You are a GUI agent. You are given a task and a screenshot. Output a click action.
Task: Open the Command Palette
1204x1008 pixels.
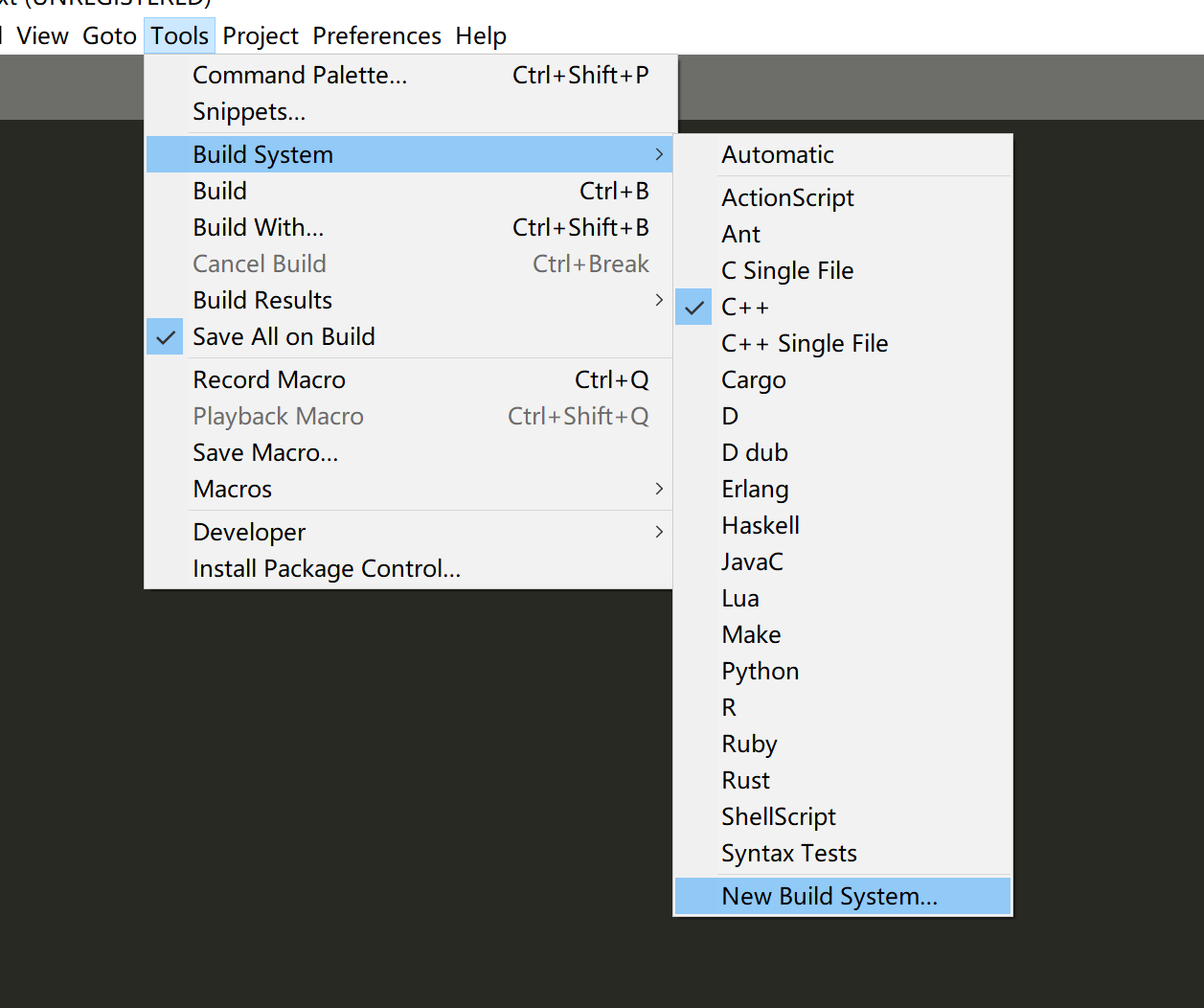point(299,75)
